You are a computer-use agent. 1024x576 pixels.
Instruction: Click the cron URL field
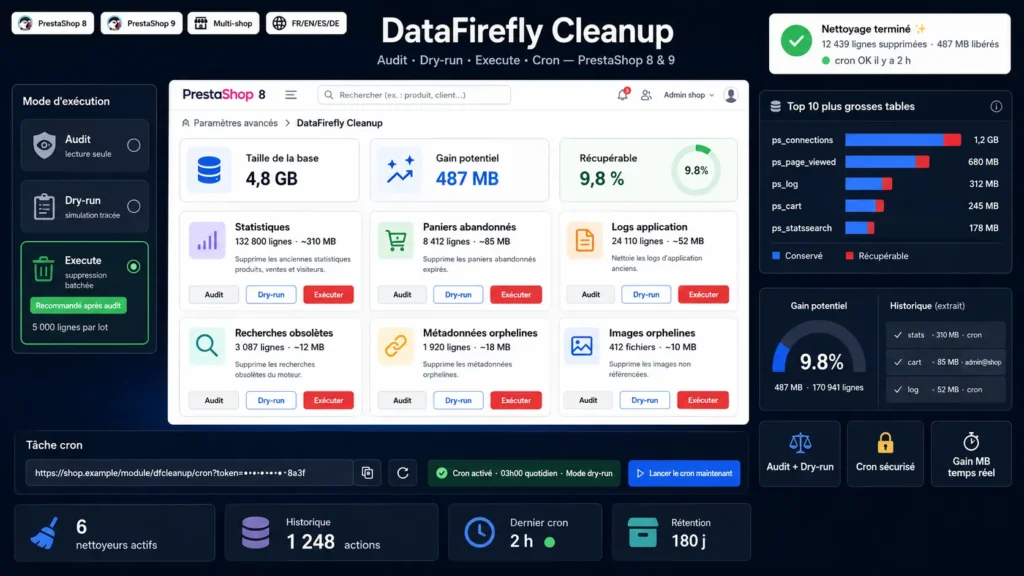point(189,473)
